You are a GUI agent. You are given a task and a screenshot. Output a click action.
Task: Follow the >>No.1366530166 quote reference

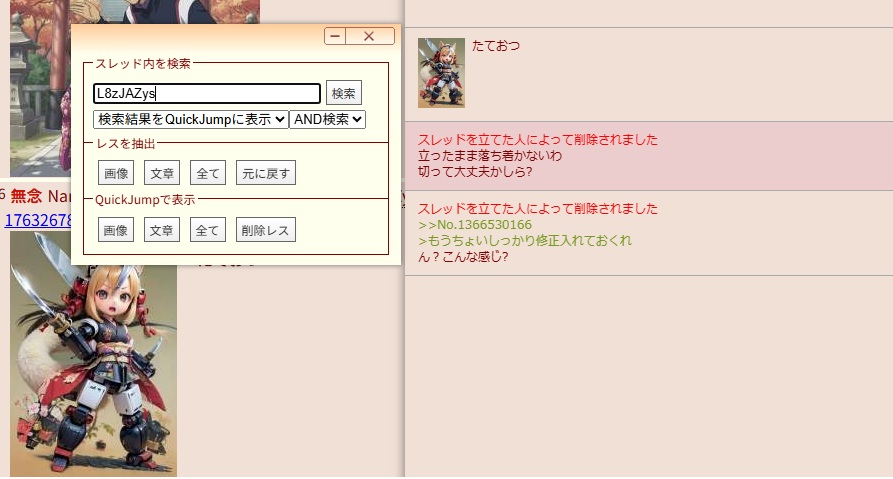[474, 225]
